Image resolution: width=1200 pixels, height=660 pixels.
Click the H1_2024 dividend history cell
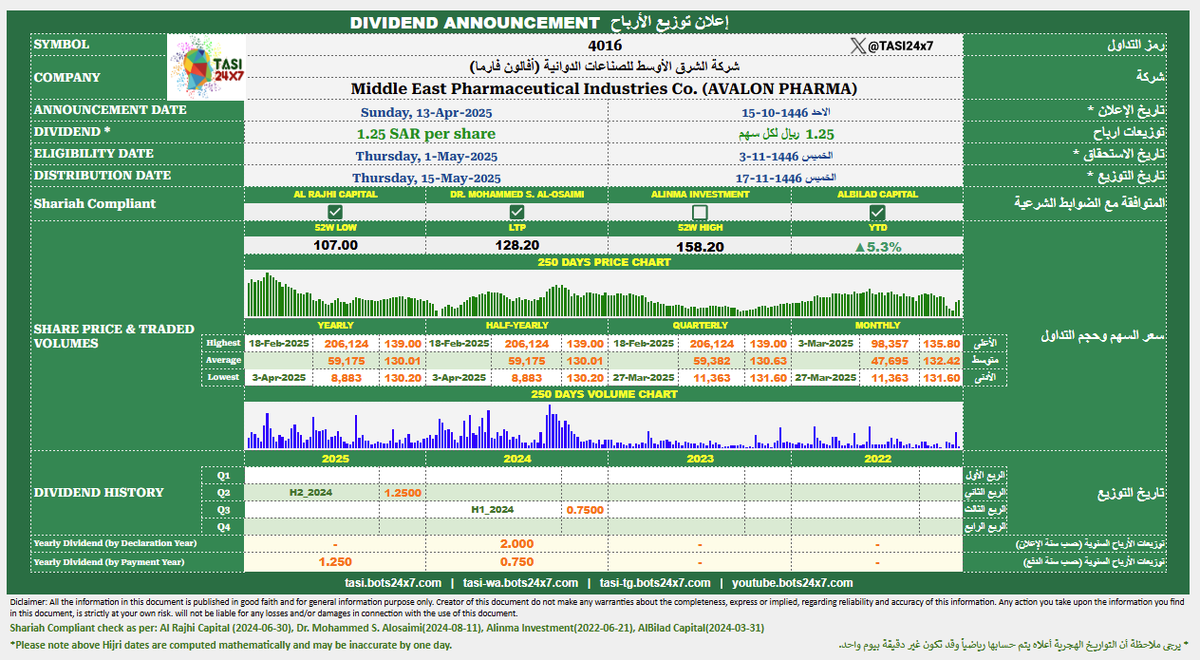pos(493,509)
